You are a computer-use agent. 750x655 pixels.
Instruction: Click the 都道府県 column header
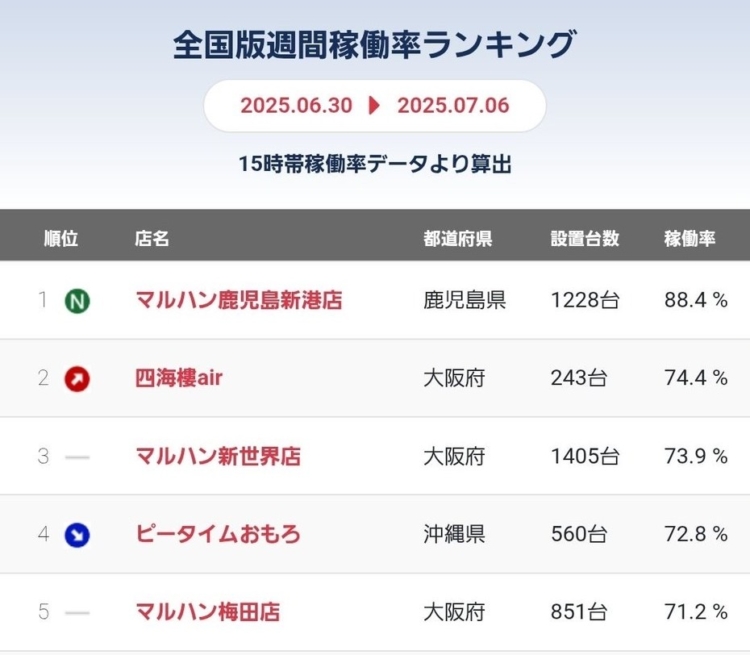tap(458, 238)
